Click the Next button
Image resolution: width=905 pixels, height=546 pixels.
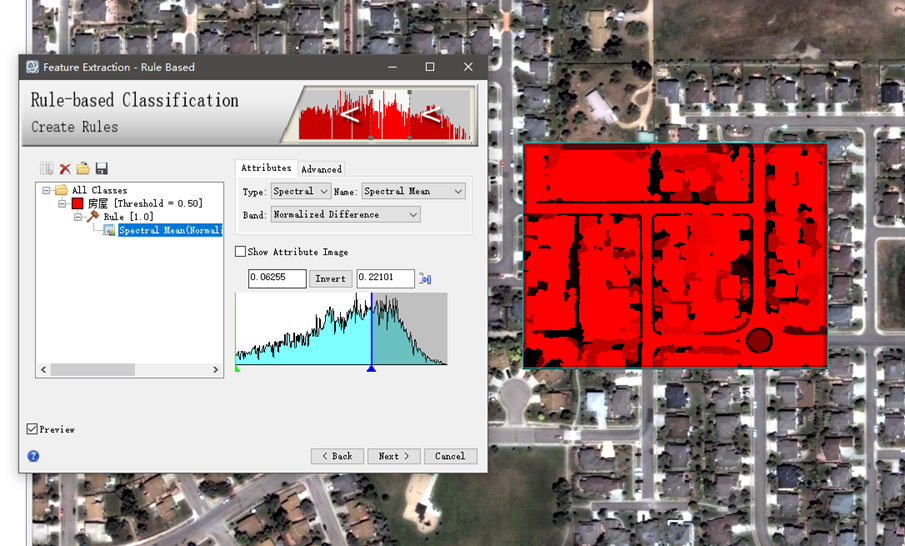(394, 456)
